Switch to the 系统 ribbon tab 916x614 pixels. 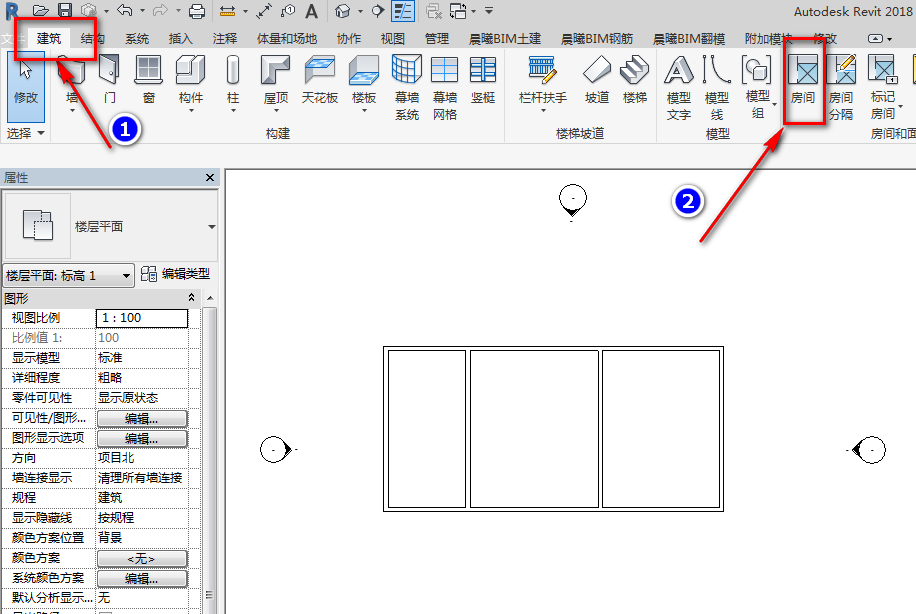click(137, 39)
